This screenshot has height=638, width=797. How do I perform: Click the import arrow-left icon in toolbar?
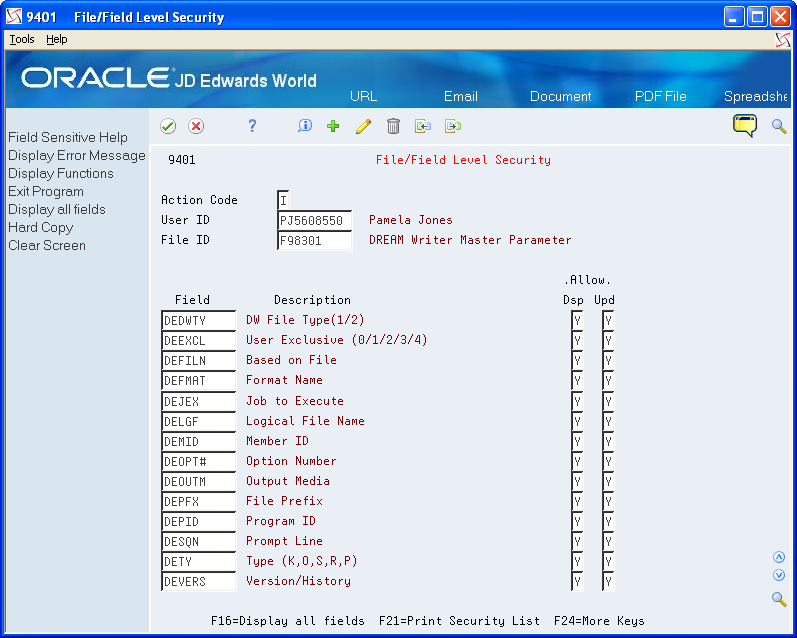click(422, 126)
